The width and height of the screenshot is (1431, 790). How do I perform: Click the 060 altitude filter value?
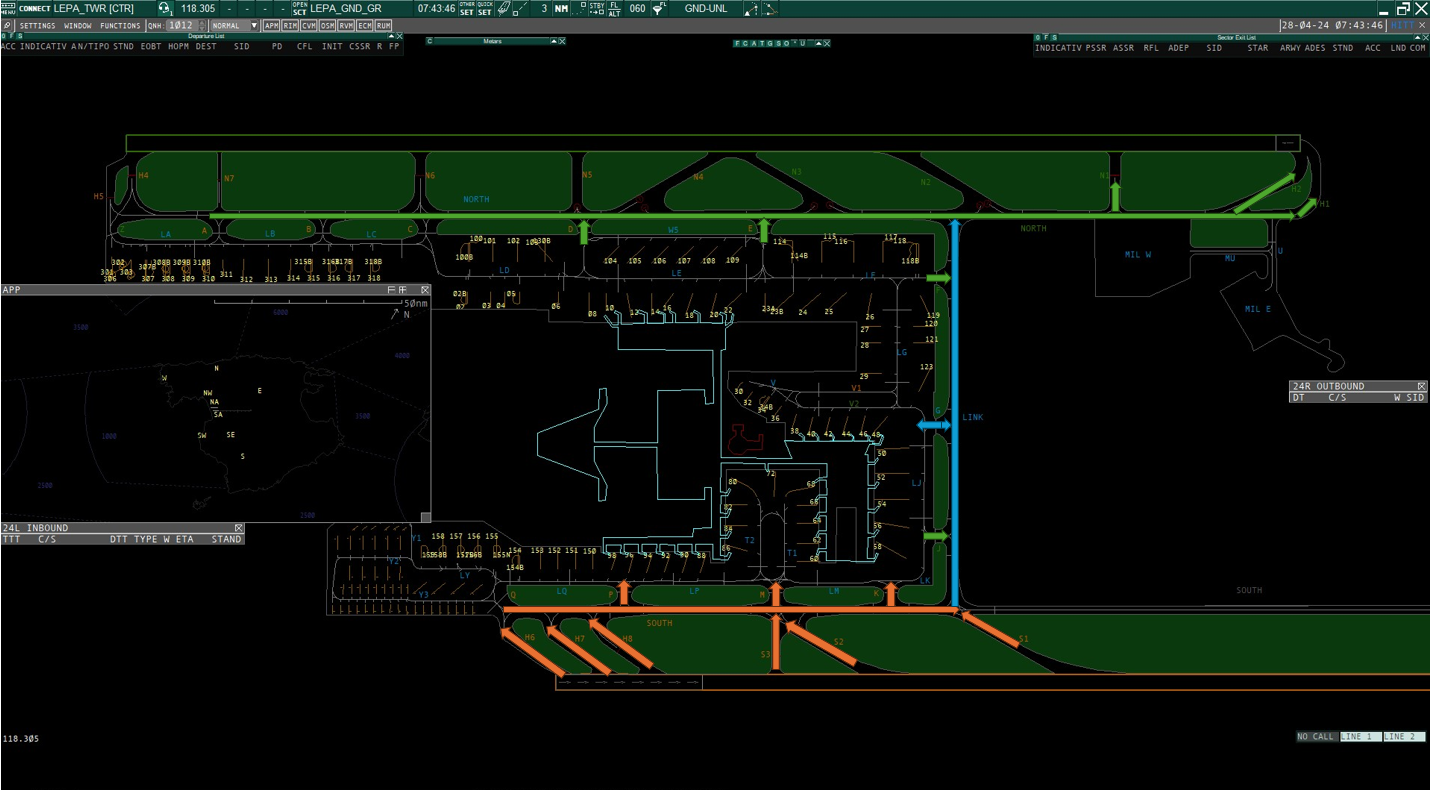point(637,8)
